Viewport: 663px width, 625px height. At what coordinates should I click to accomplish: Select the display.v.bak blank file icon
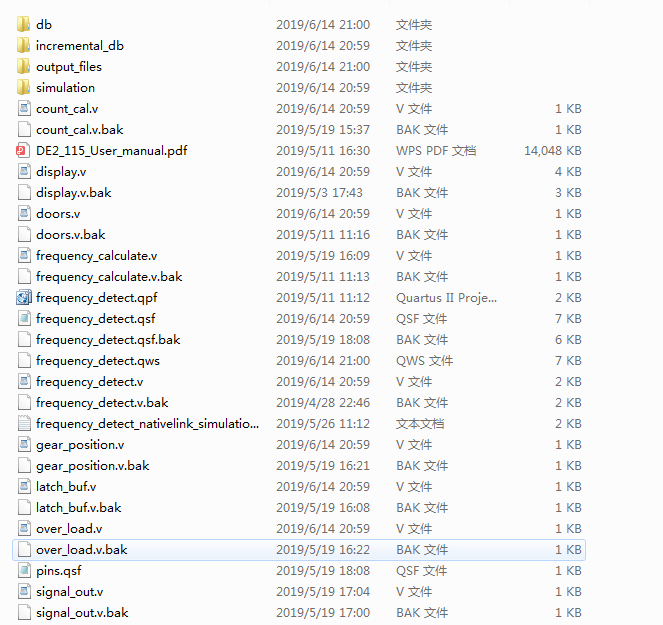coord(24,192)
